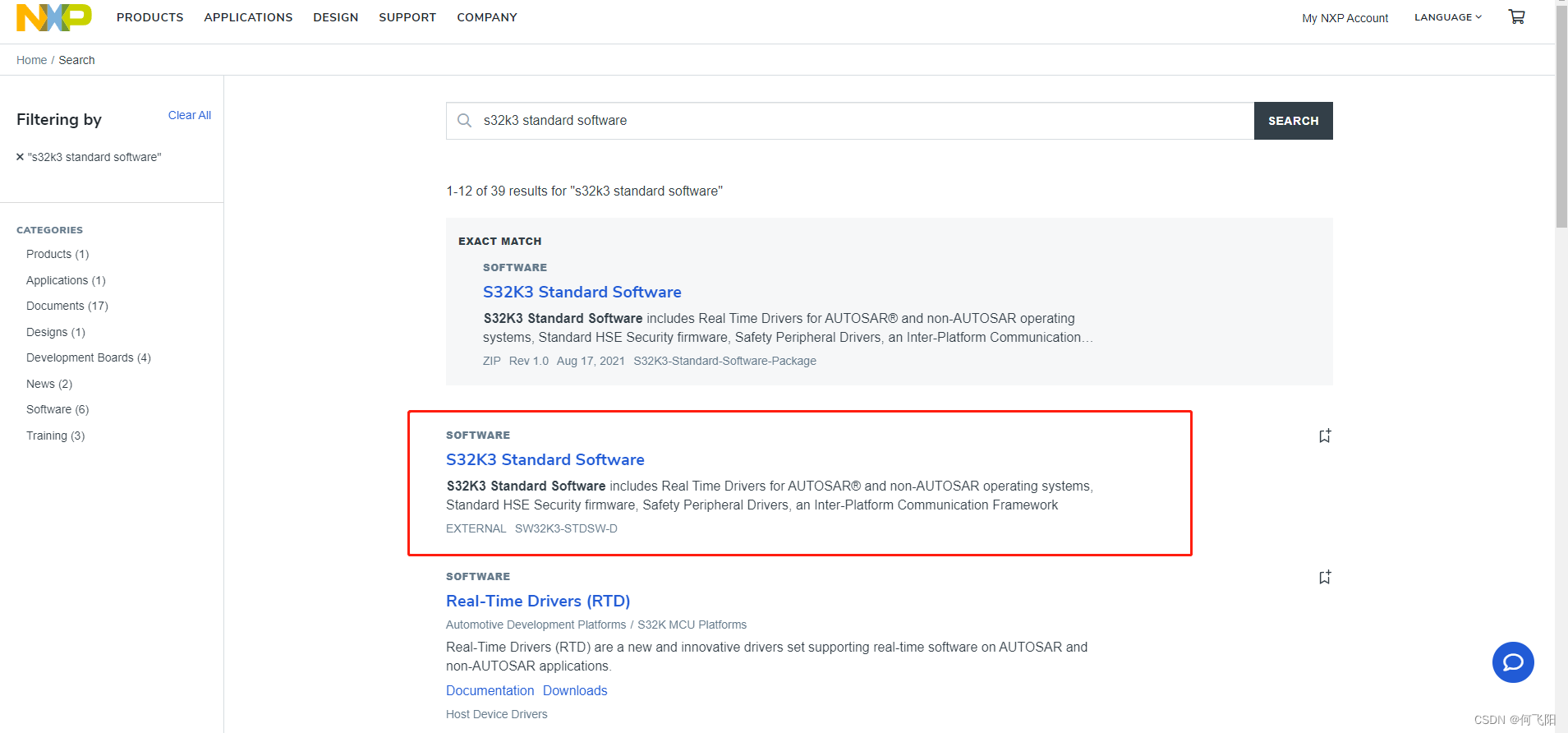Click the S32K3-Standard-Software-Package text
The image size is (1568, 733).
tap(725, 361)
